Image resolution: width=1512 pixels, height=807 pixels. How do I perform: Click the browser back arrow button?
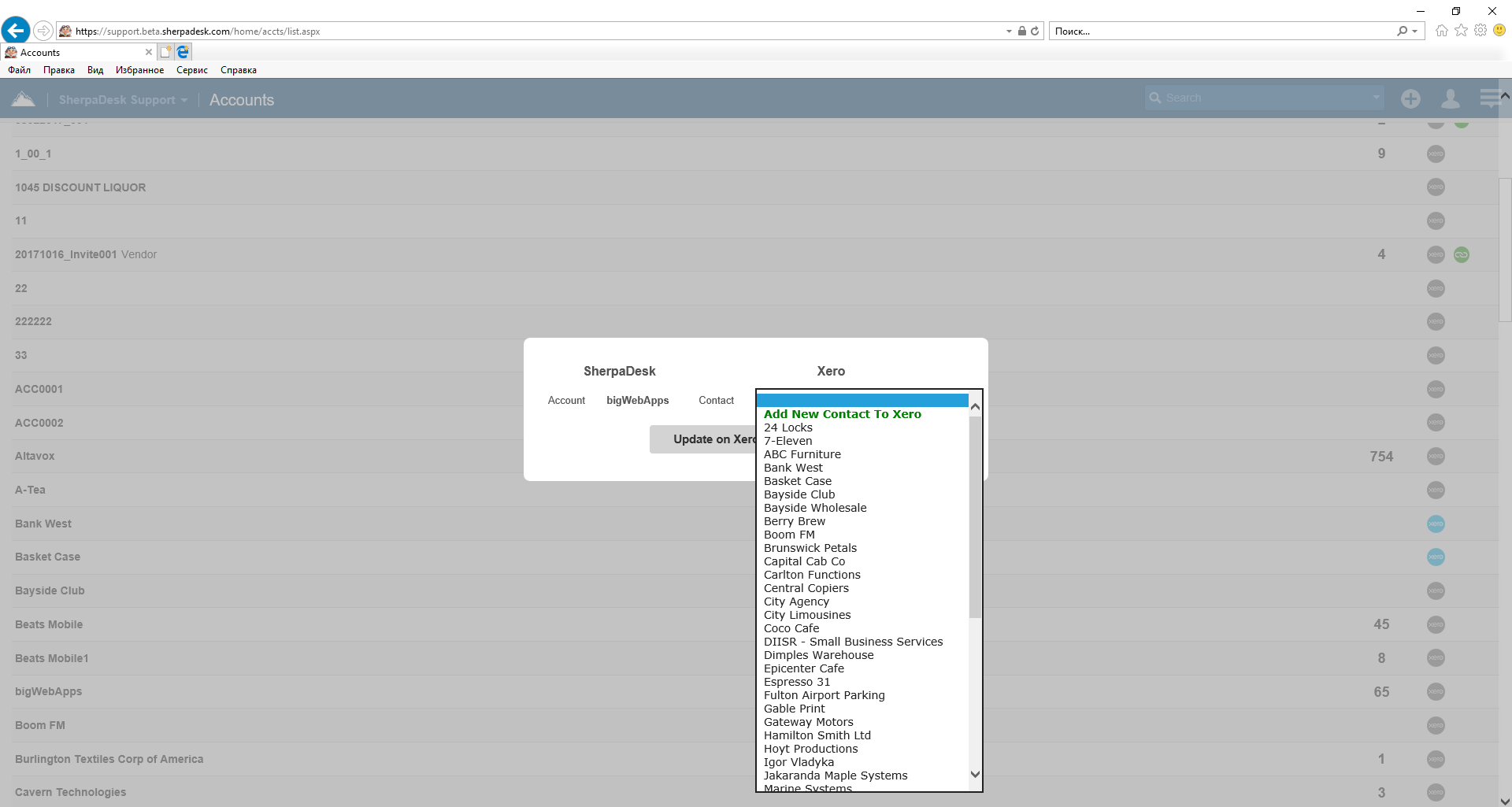click(16, 31)
